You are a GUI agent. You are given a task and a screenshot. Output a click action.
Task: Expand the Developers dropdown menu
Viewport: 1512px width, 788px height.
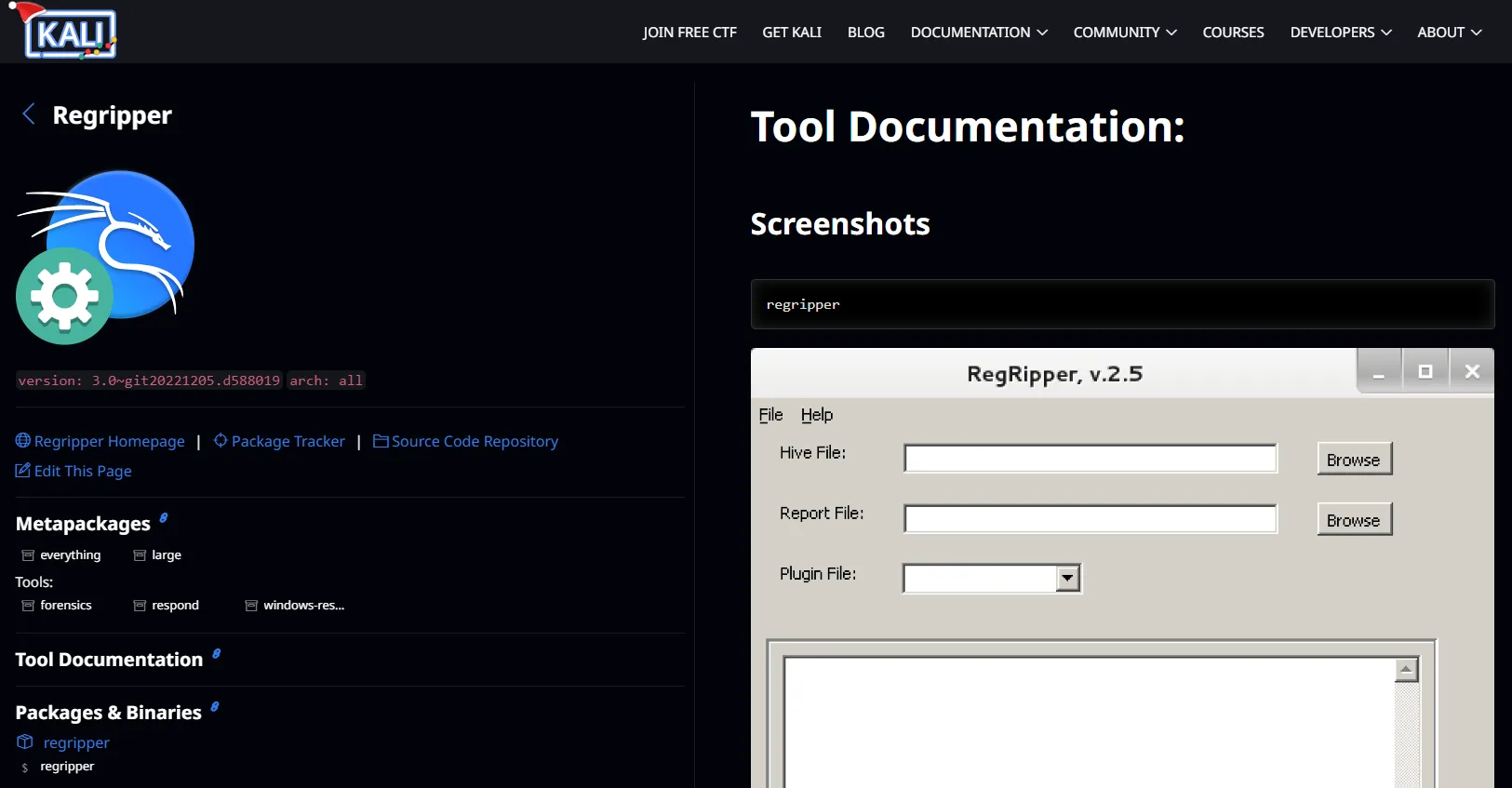point(1340,32)
